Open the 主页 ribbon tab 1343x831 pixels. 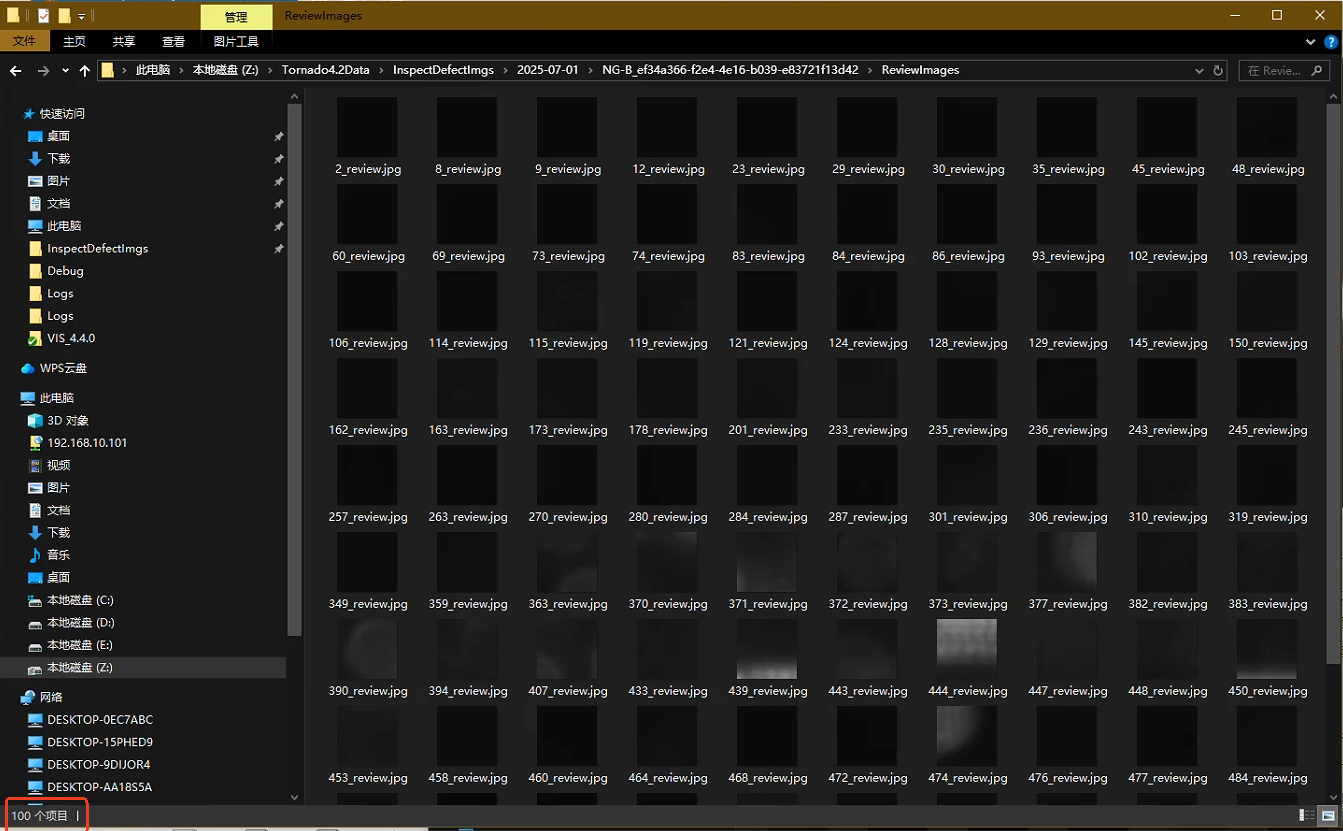74,41
